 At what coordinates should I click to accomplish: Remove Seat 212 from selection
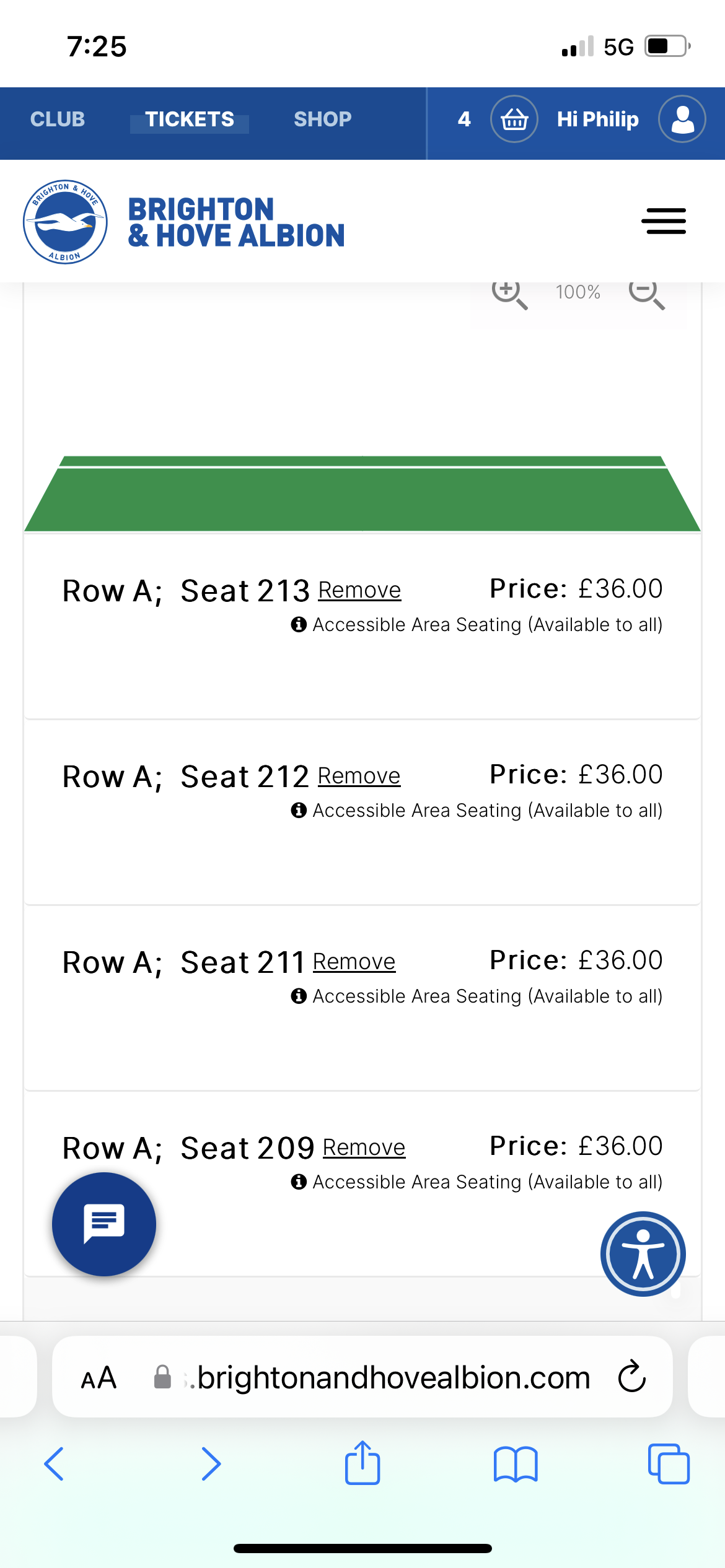pyautogui.click(x=359, y=776)
